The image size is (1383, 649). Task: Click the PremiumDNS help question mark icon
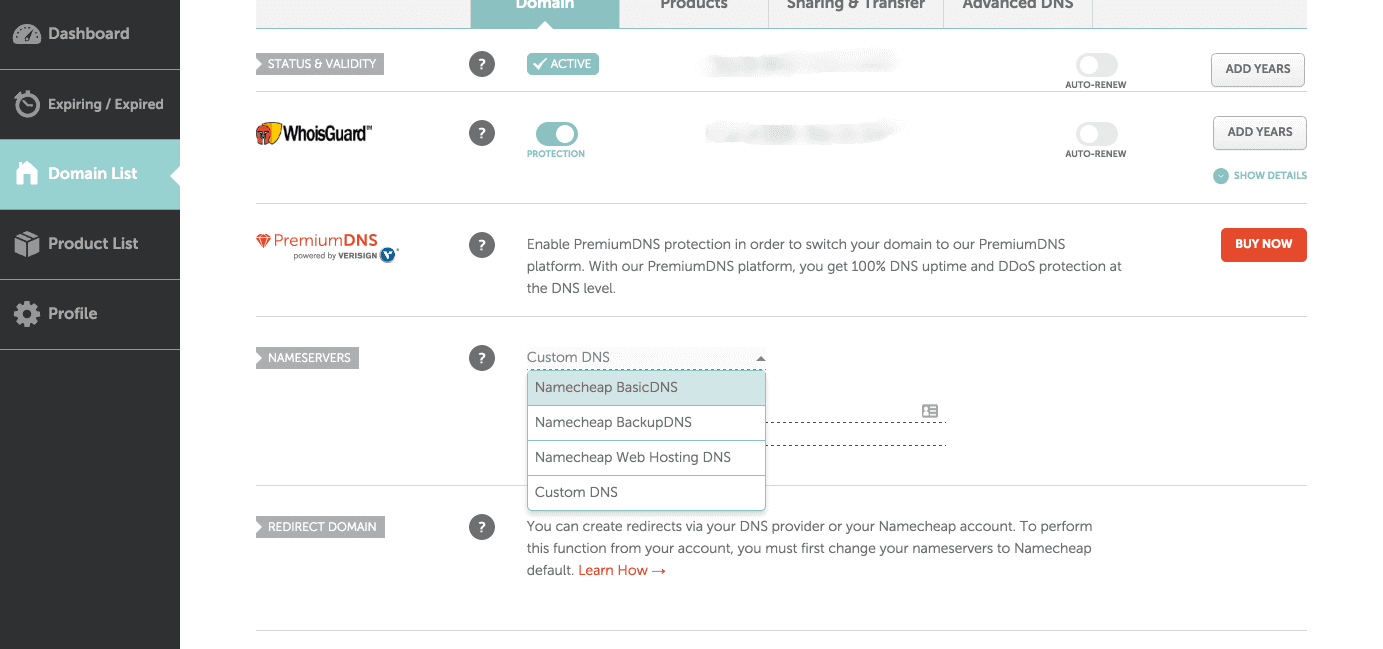[x=482, y=245]
